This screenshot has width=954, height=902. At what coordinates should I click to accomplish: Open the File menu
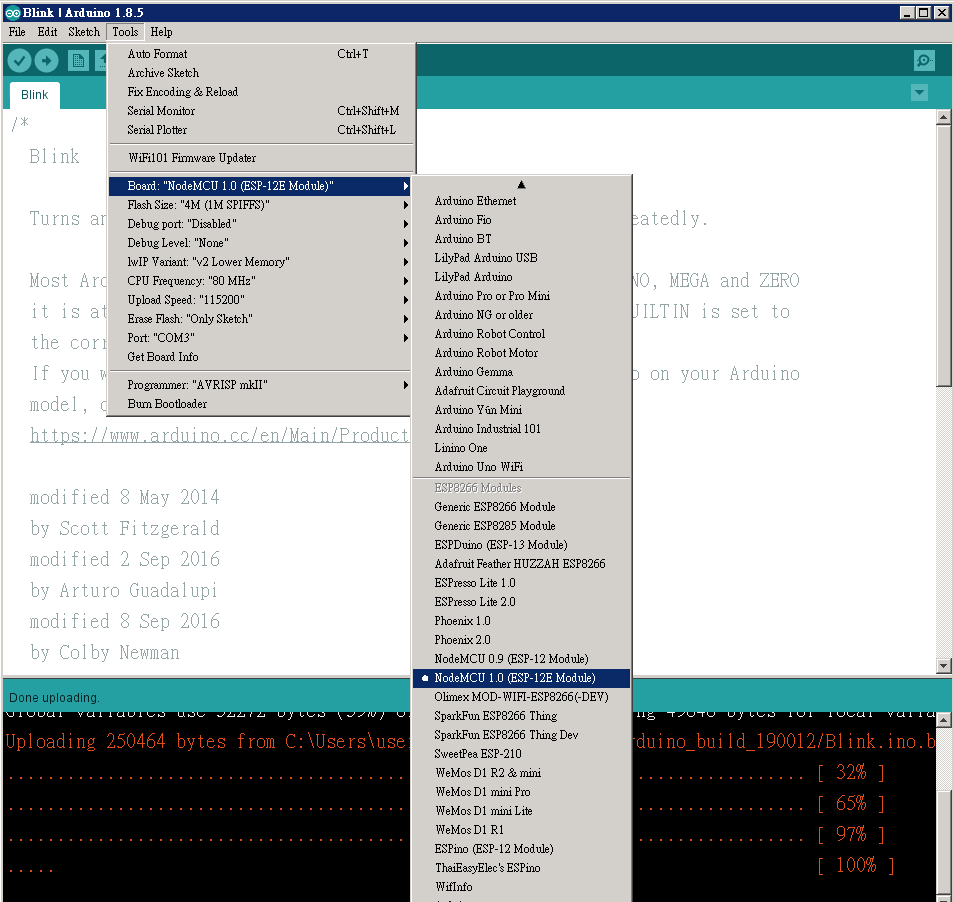[x=17, y=32]
